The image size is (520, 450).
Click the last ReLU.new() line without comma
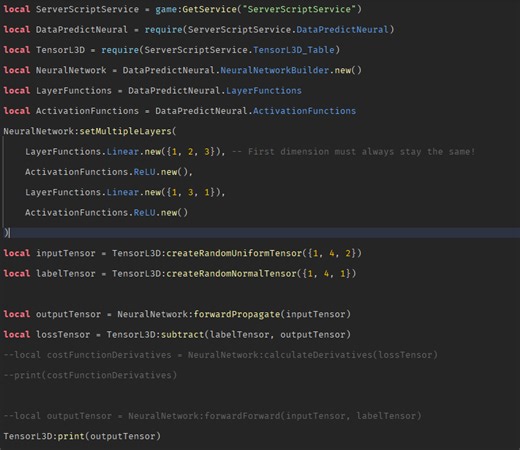point(106,212)
